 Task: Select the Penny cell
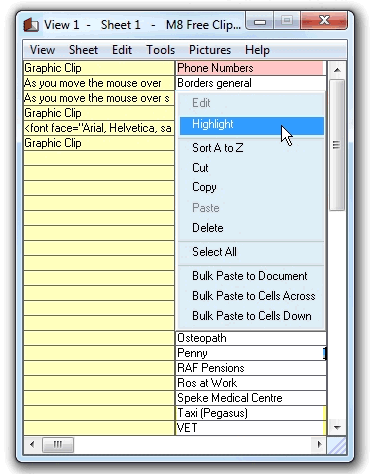[x=250, y=353]
